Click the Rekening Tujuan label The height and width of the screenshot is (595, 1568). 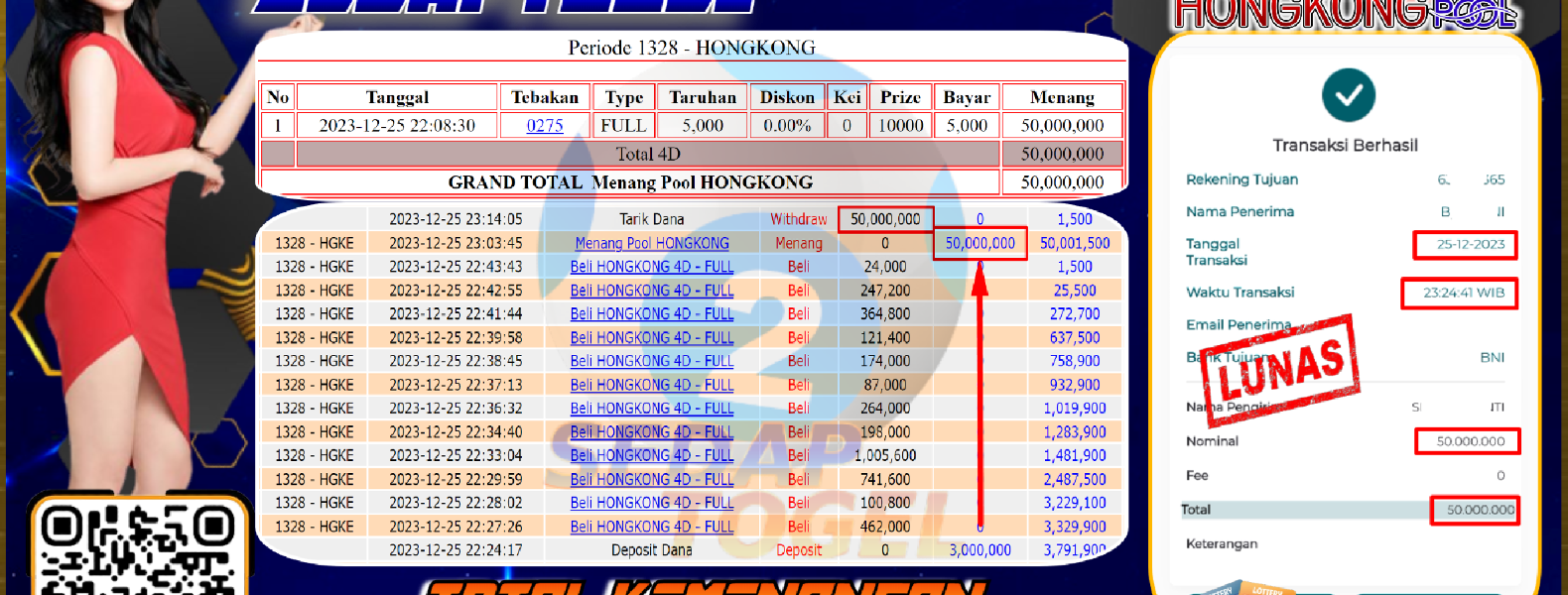pos(1241,179)
